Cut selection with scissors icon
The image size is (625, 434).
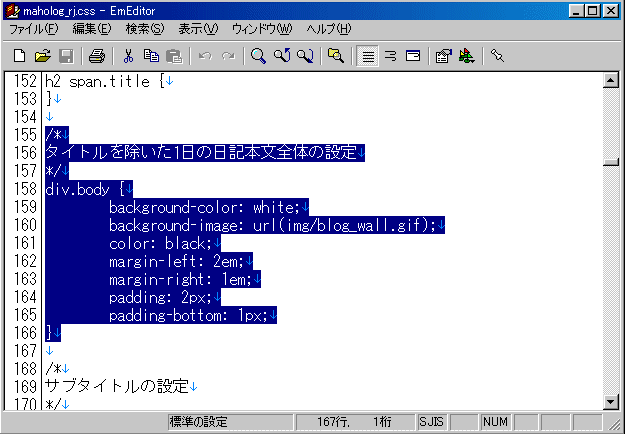[x=128, y=56]
